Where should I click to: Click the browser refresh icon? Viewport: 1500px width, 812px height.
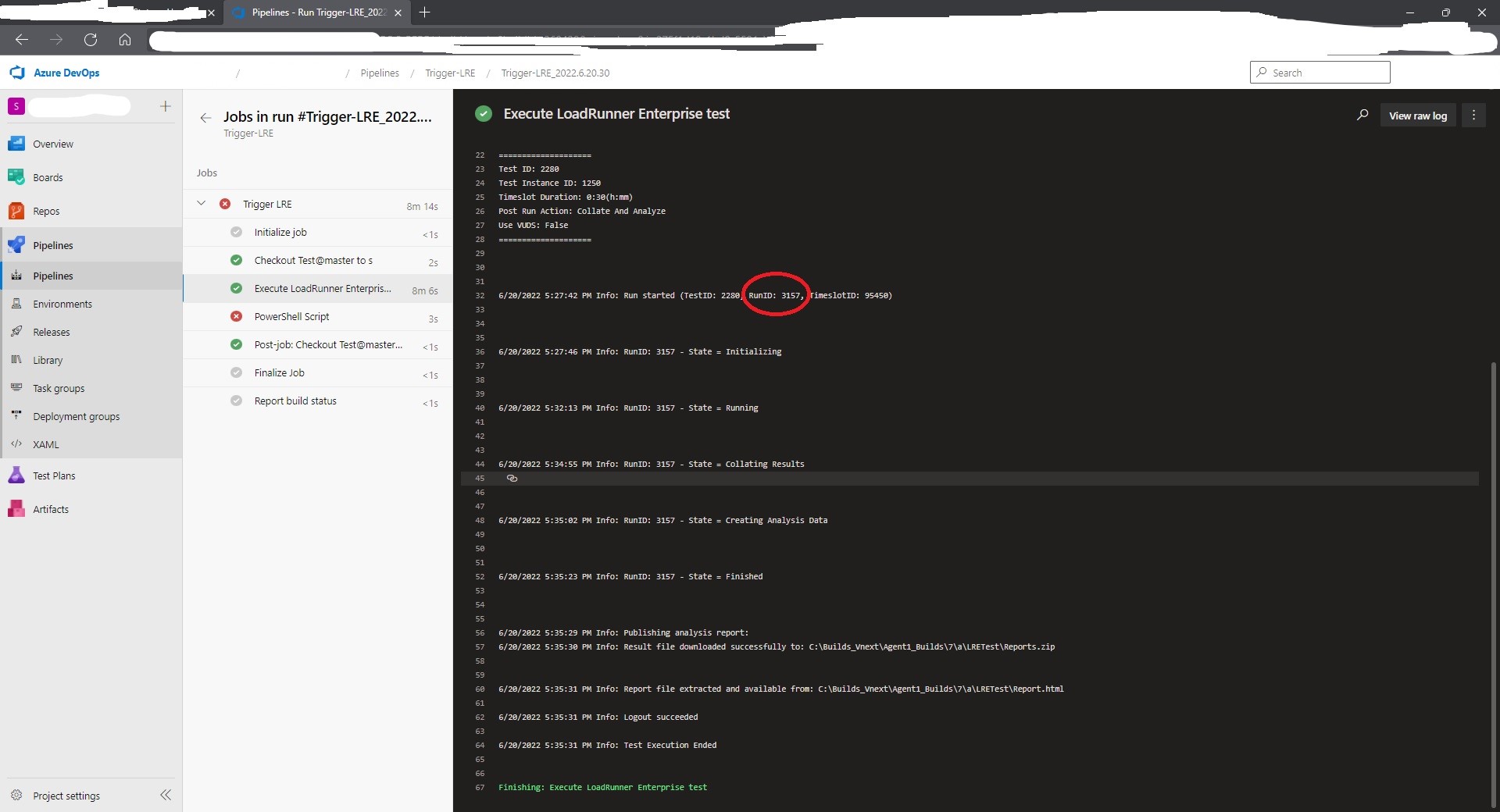(91, 40)
